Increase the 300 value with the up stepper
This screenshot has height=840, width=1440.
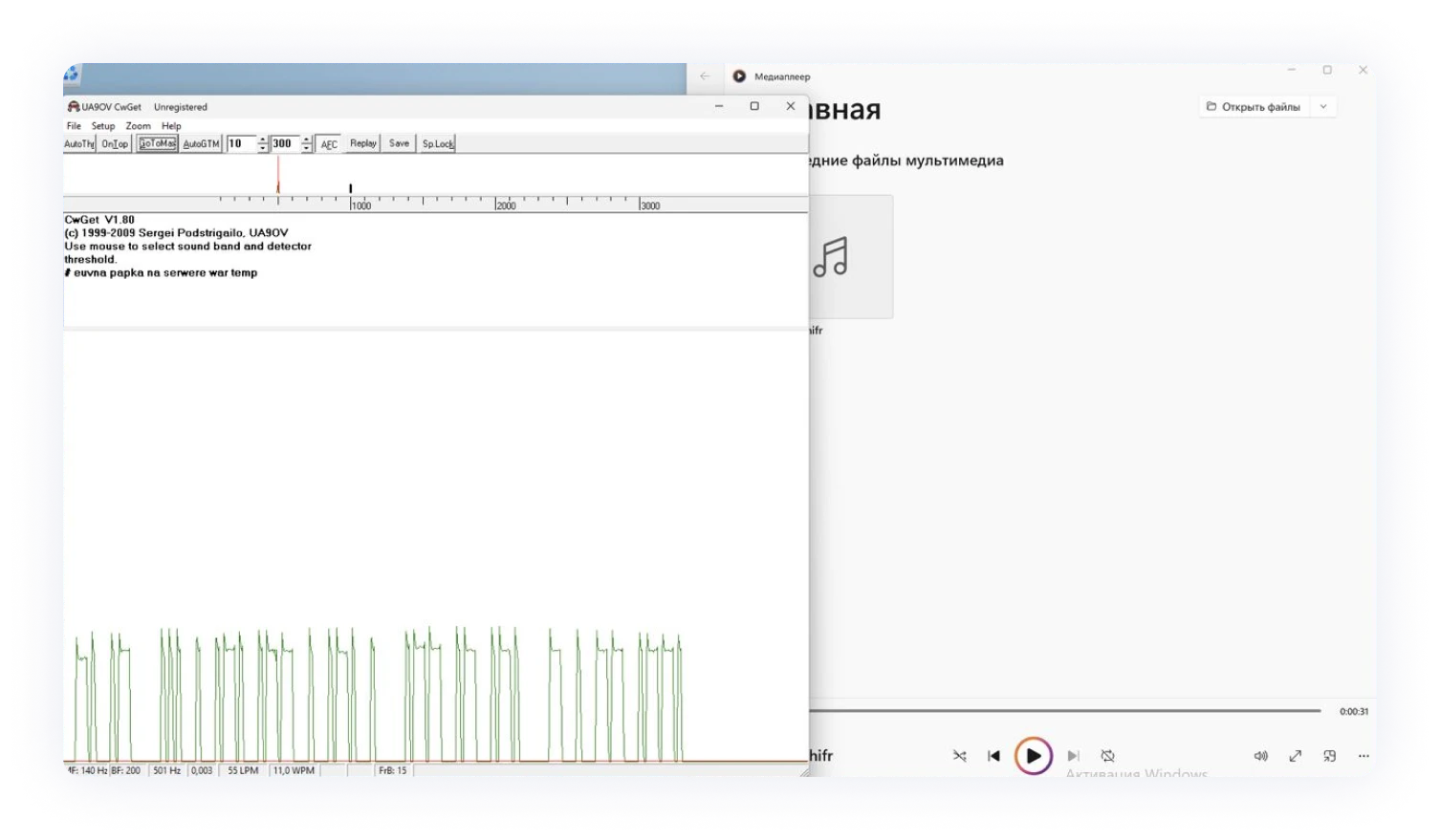click(307, 140)
